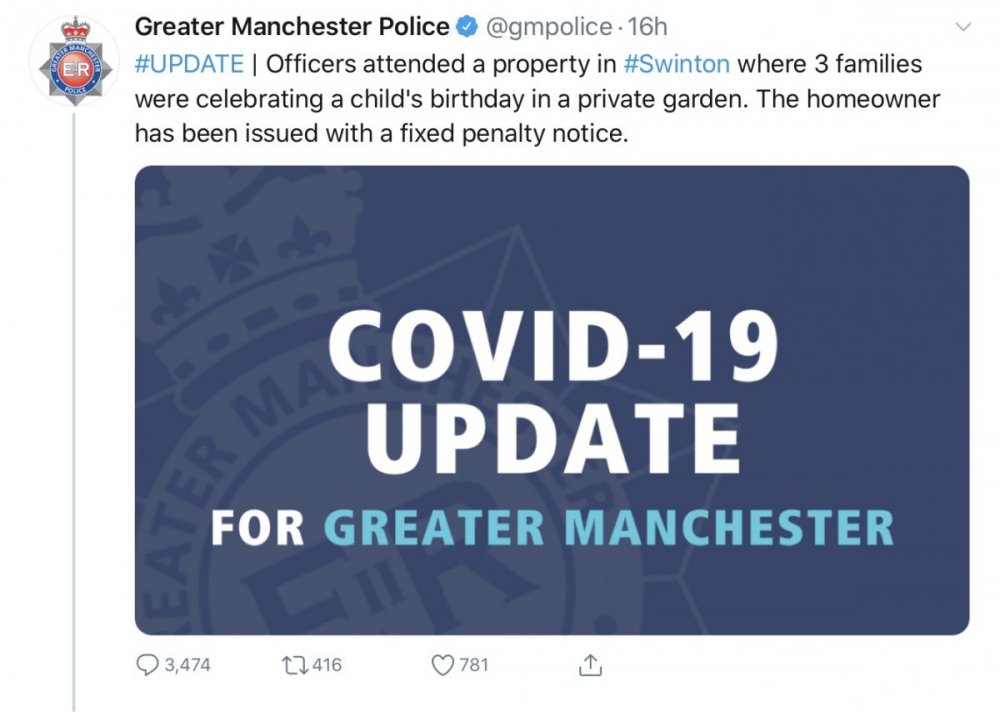Image resolution: width=1000 pixels, height=712 pixels.
Task: Click the Greater Manchester Police display name
Action: coord(291,25)
